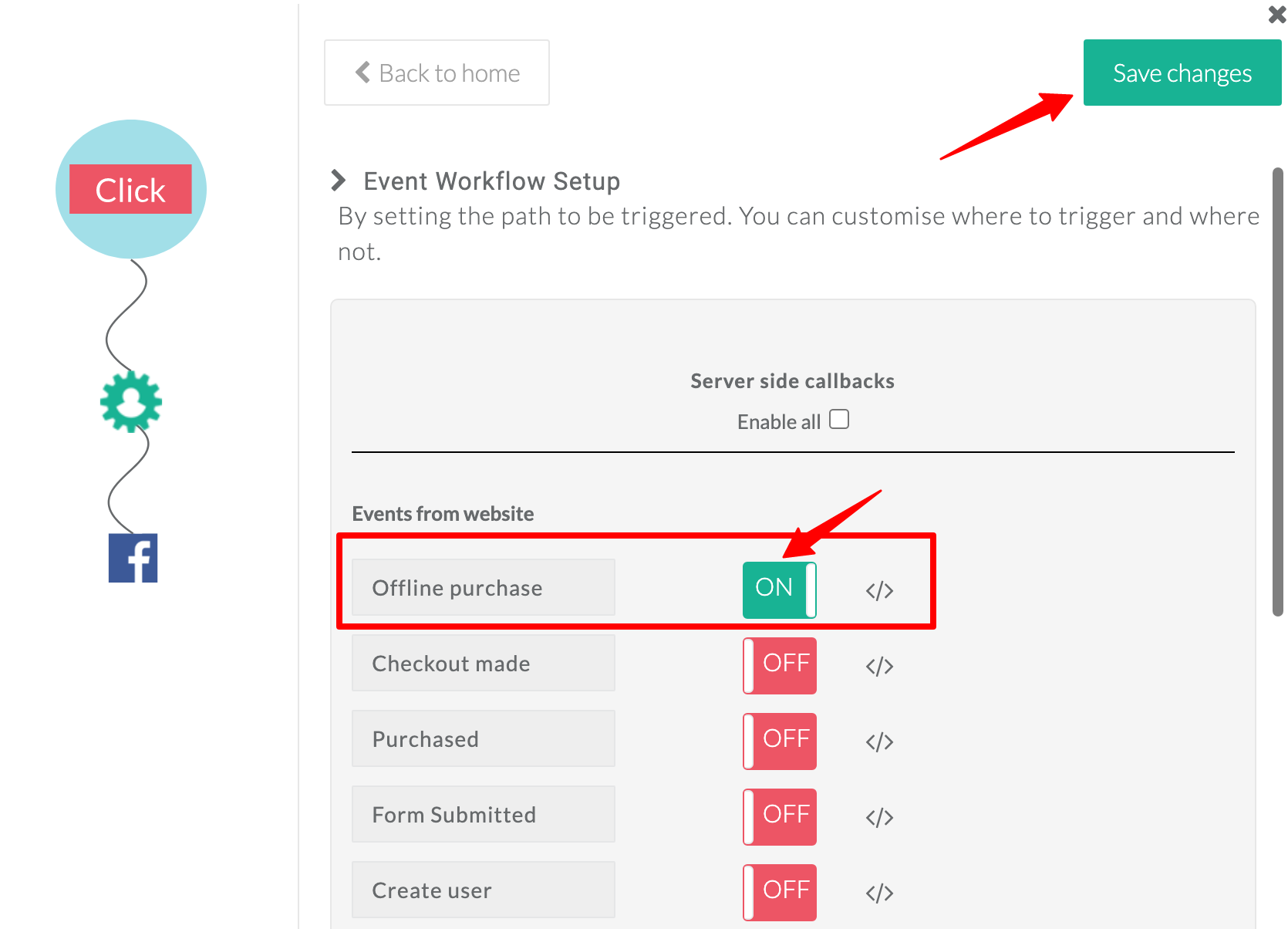The image size is (1288, 929).
Task: Select the Click trigger node
Action: [x=130, y=189]
